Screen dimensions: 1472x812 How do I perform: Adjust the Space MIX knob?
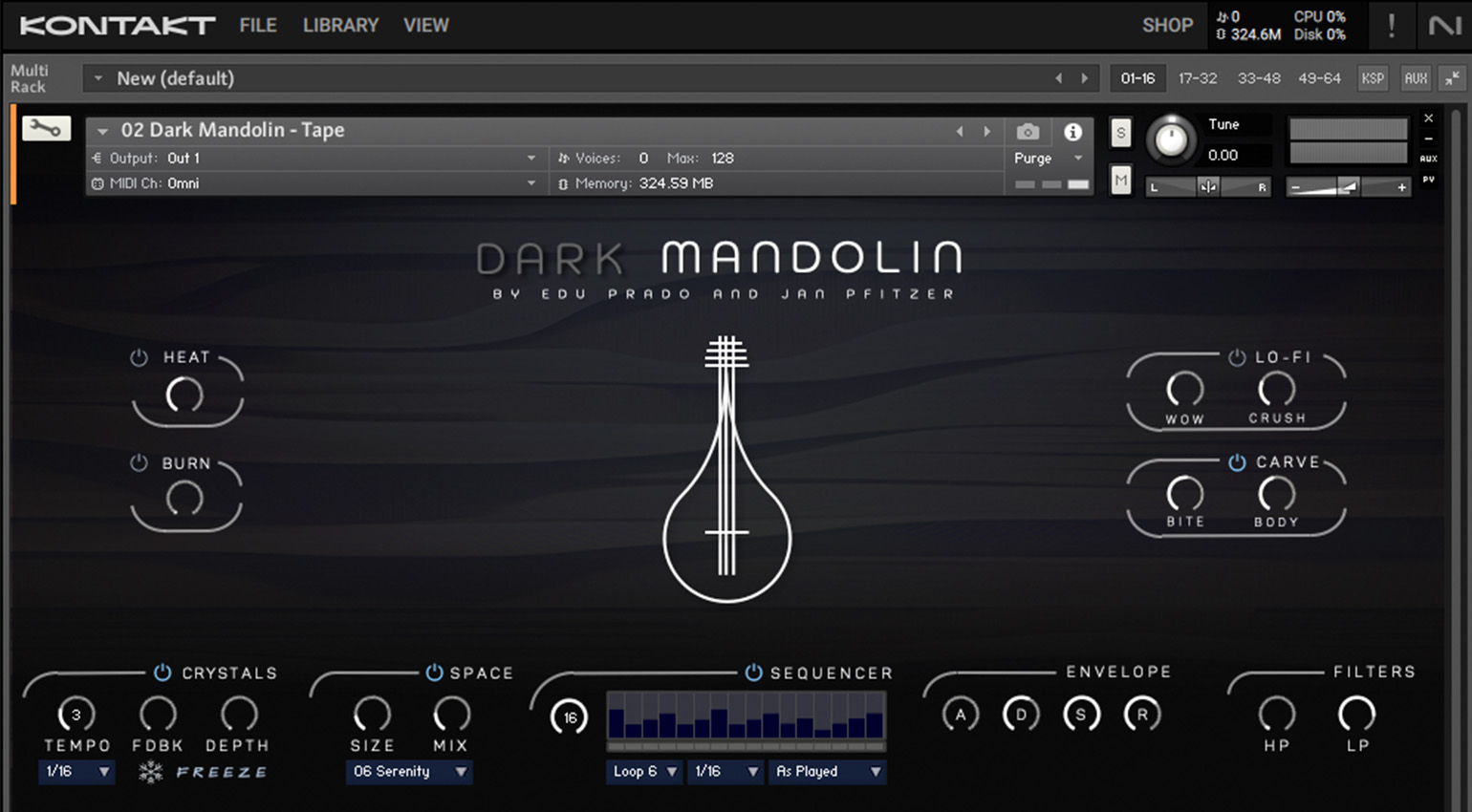pyautogui.click(x=451, y=715)
